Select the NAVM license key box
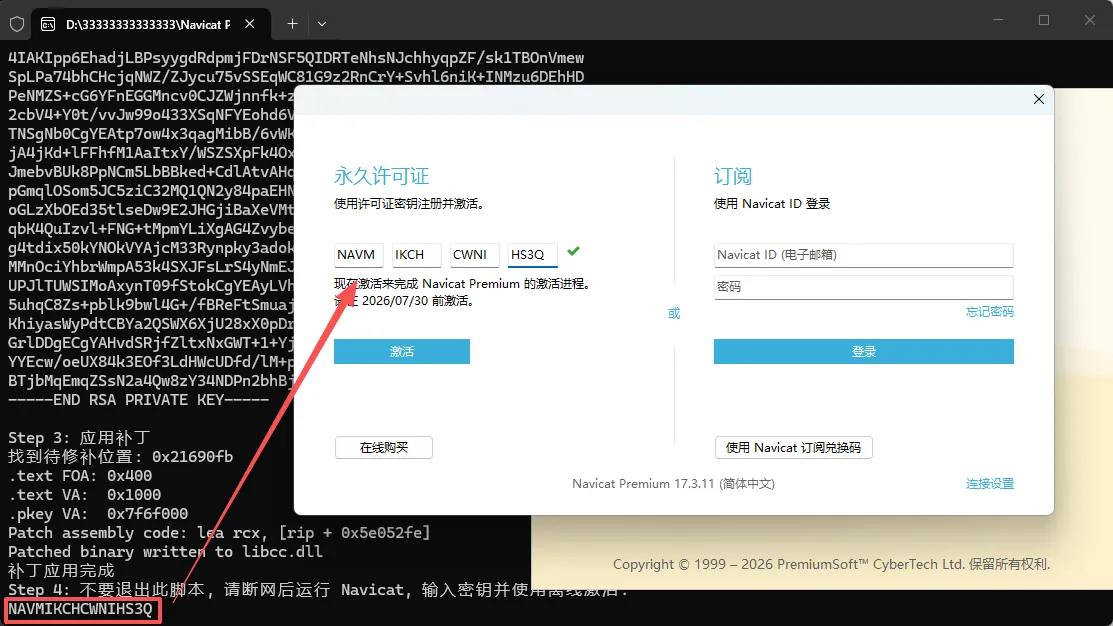1113x626 pixels. (358, 255)
